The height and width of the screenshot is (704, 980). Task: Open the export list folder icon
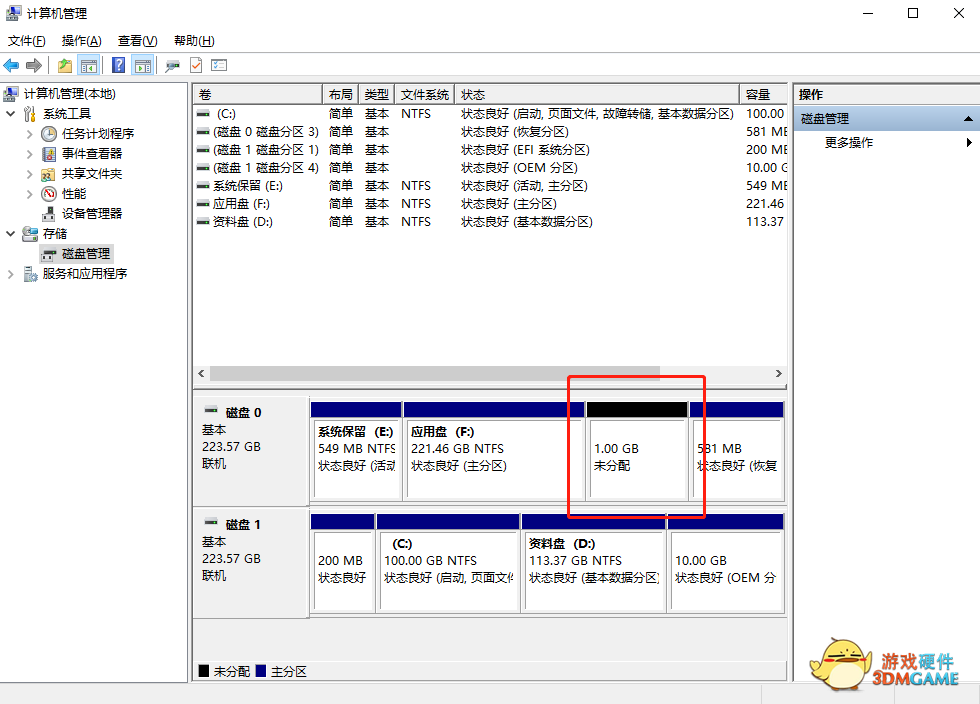click(x=64, y=64)
